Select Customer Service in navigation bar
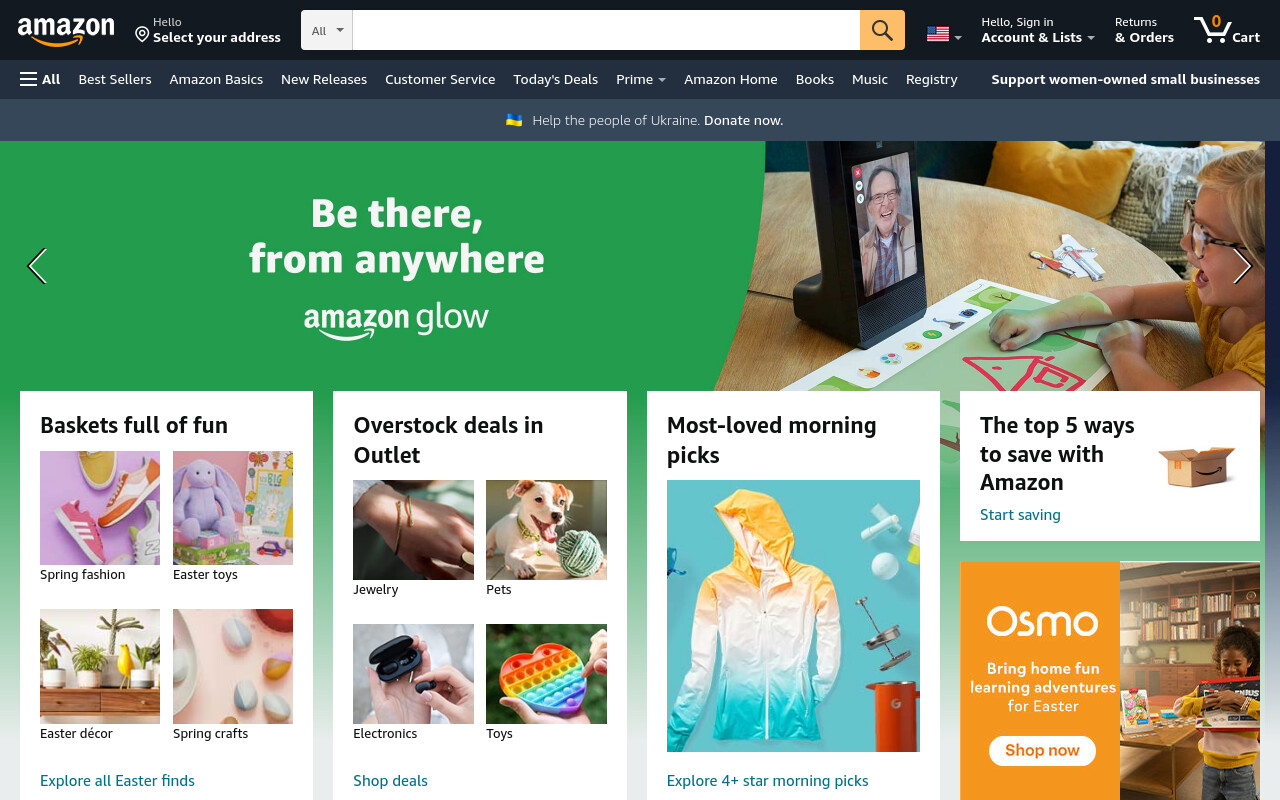1280x800 pixels. (x=440, y=79)
